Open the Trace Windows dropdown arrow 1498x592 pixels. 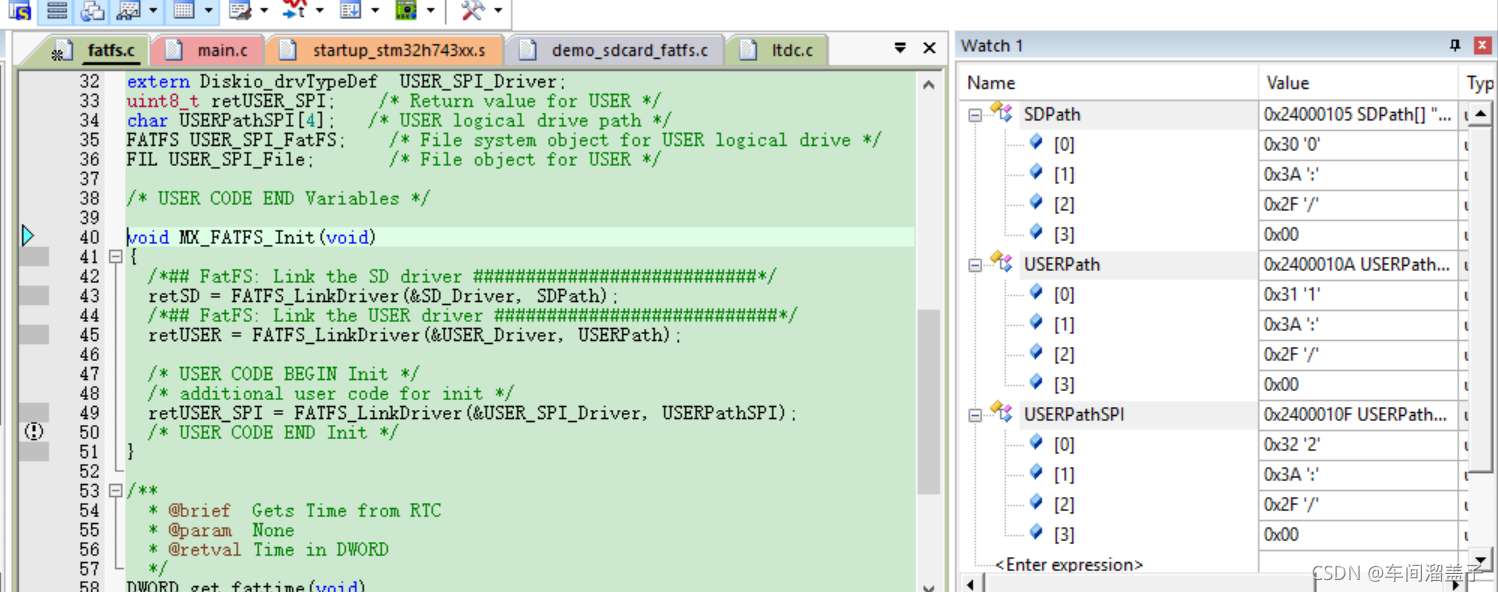[x=375, y=11]
